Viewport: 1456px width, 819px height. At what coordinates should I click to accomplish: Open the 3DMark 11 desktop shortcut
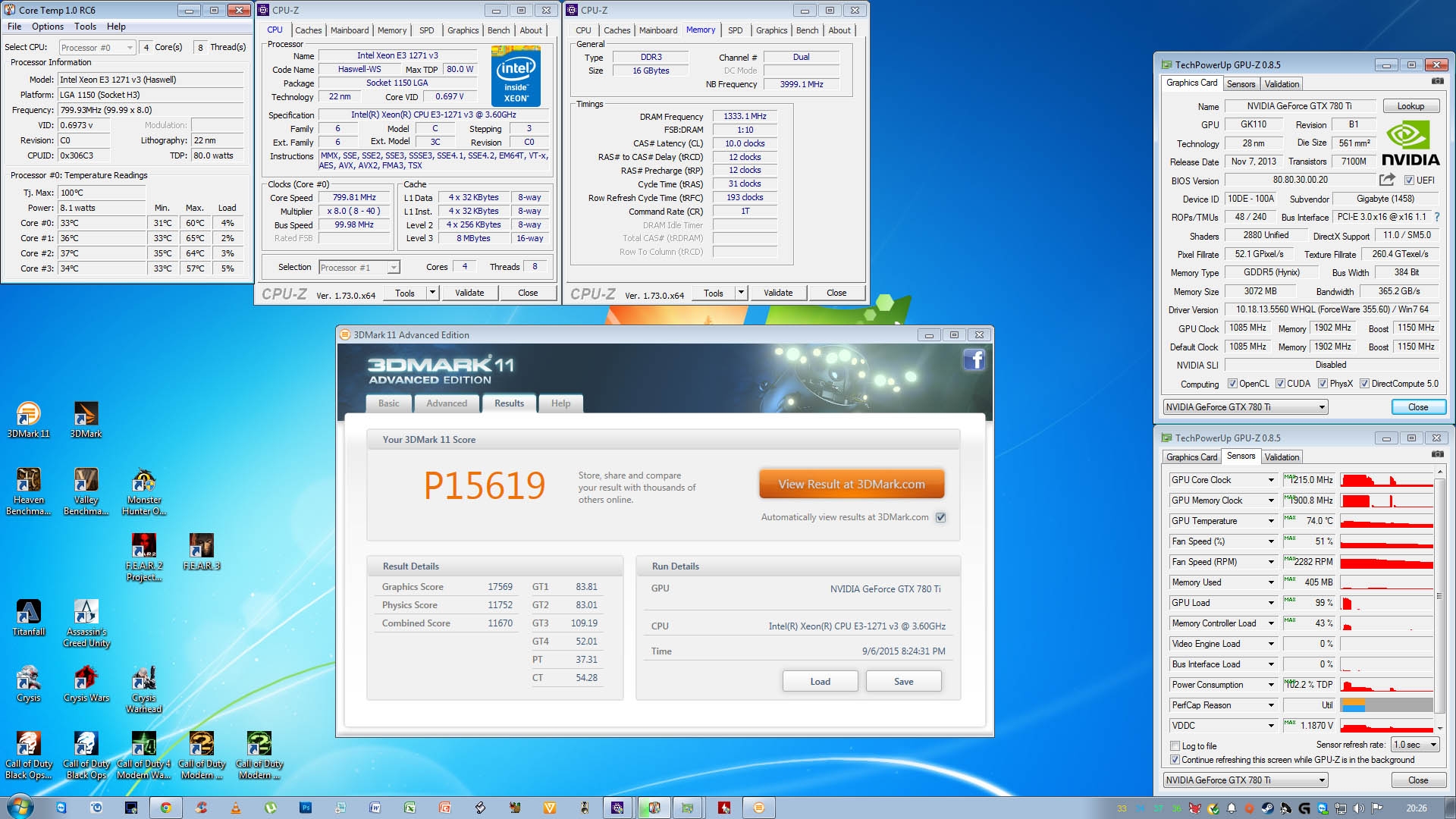(x=28, y=419)
